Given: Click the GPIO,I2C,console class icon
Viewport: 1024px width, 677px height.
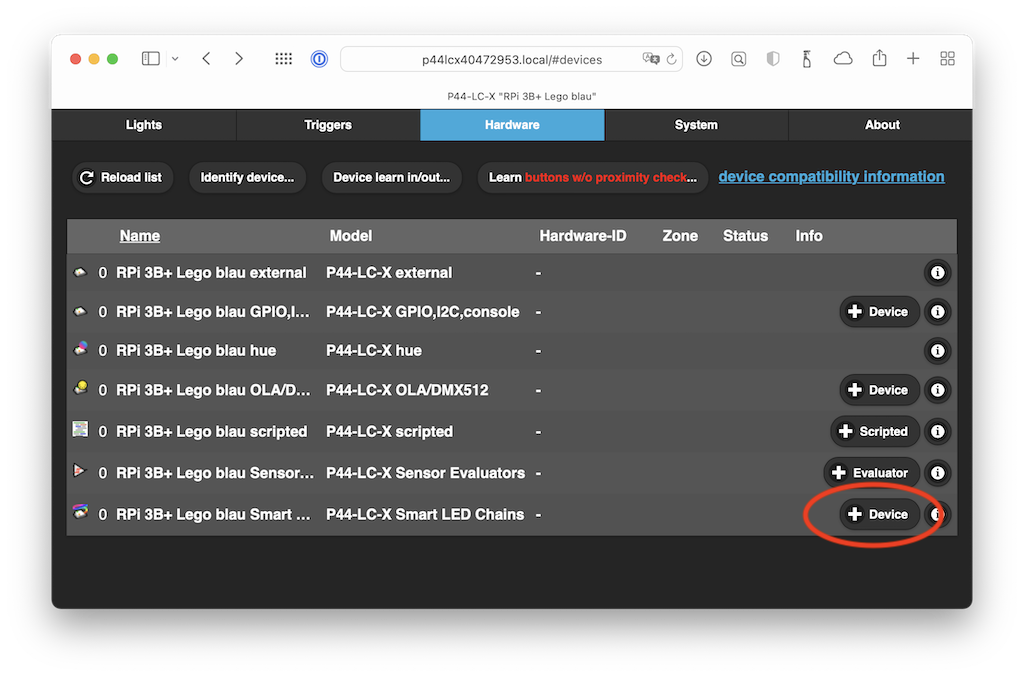Looking at the screenshot, I should pos(80,311).
